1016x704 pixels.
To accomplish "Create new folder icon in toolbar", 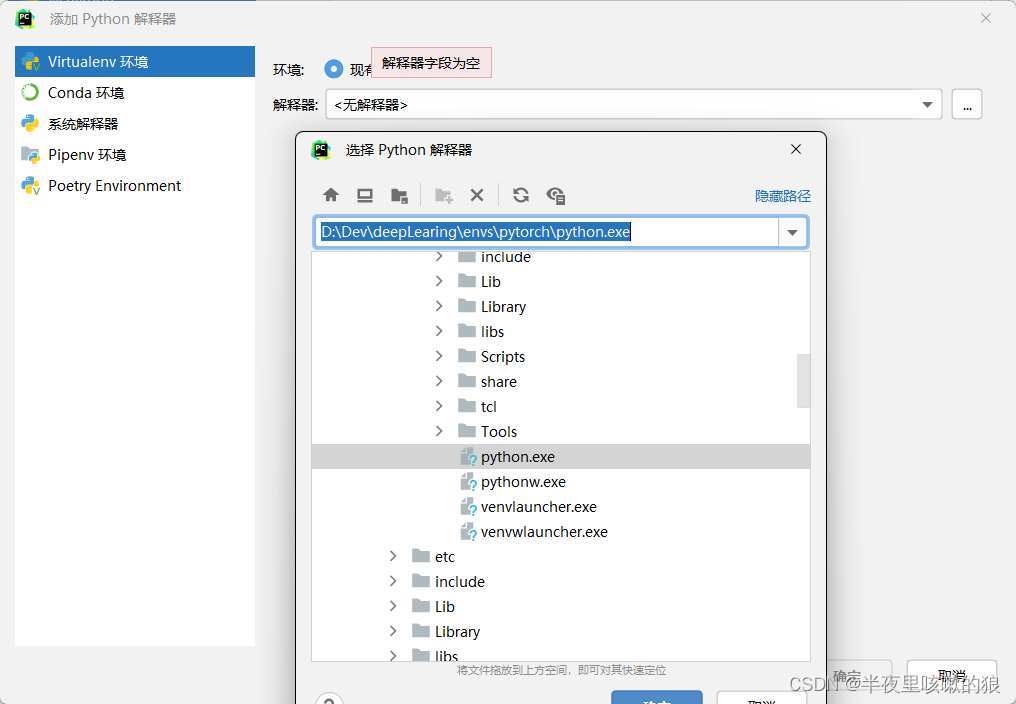I will point(444,195).
